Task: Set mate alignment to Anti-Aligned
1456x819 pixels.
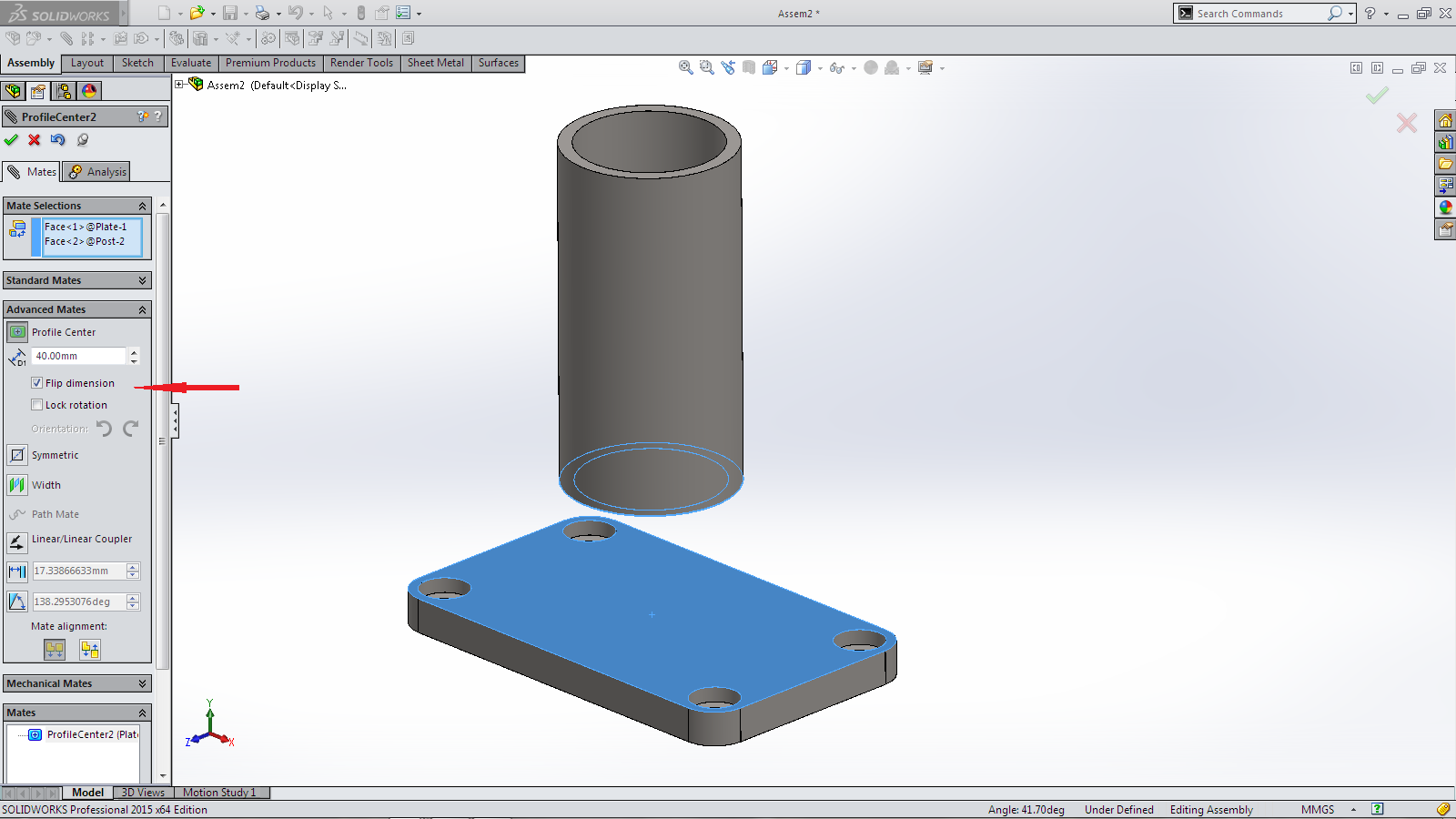Action: (89, 650)
